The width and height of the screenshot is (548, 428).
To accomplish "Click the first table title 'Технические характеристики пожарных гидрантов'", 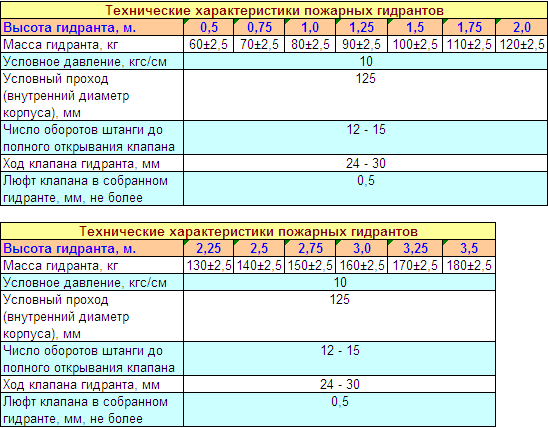I will tap(274, 10).
